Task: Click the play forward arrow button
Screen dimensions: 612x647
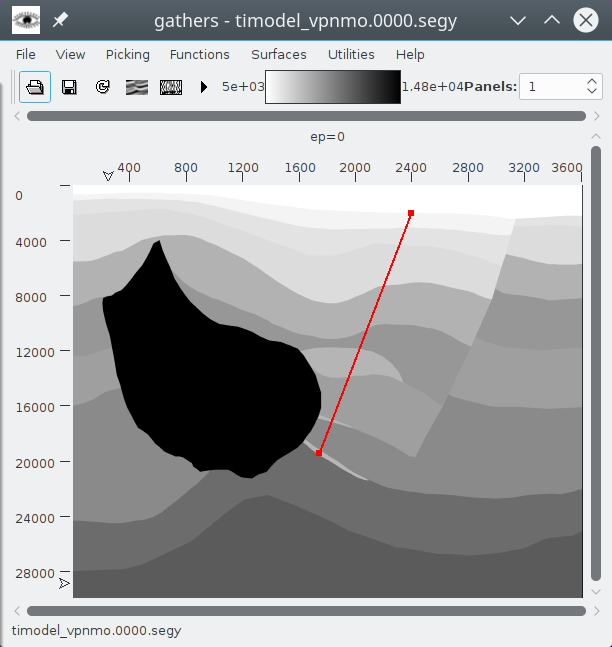Action: (203, 87)
